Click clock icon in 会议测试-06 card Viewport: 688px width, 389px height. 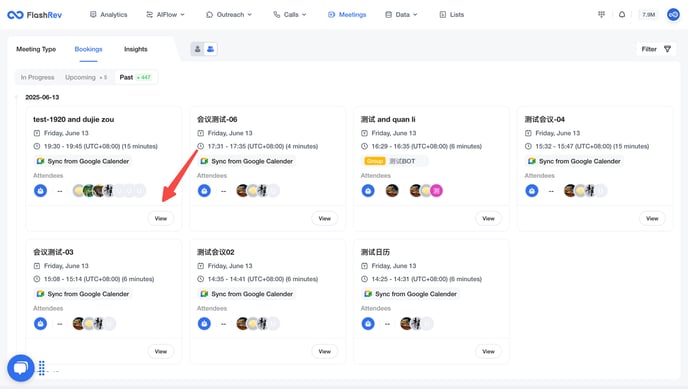(201, 146)
